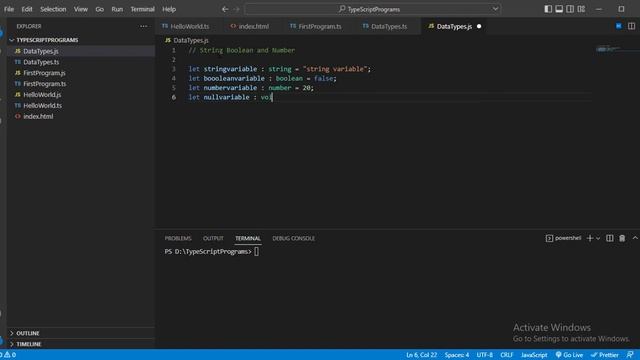This screenshot has width=640, height=360.
Task: Open HelloWorld.ts in the Explorer
Action: click(x=81, y=105)
